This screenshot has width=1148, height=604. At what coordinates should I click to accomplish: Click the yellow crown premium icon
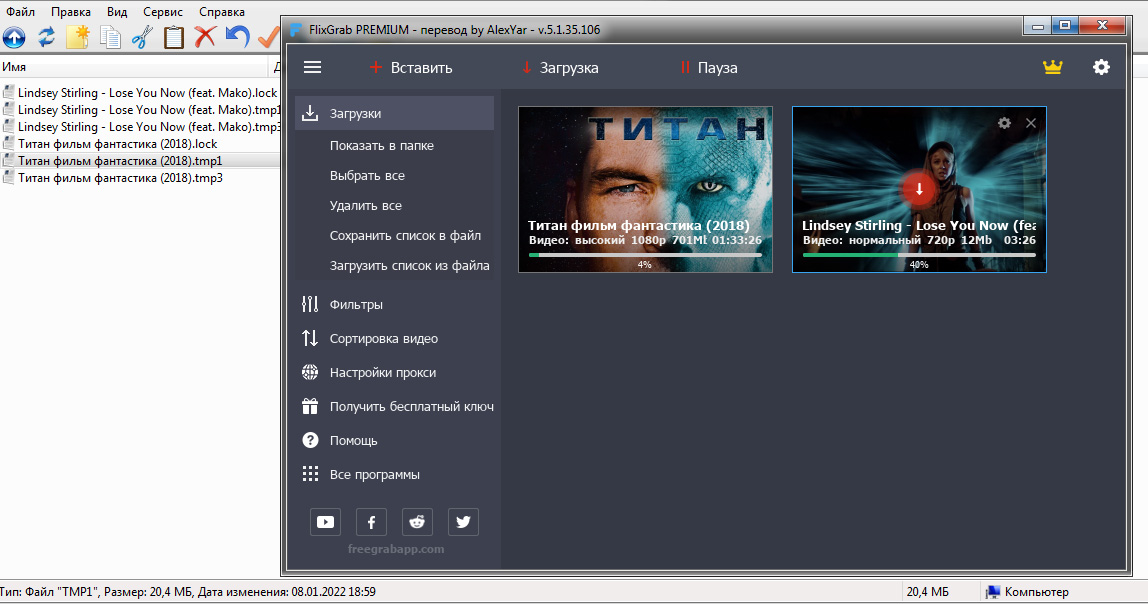1052,67
